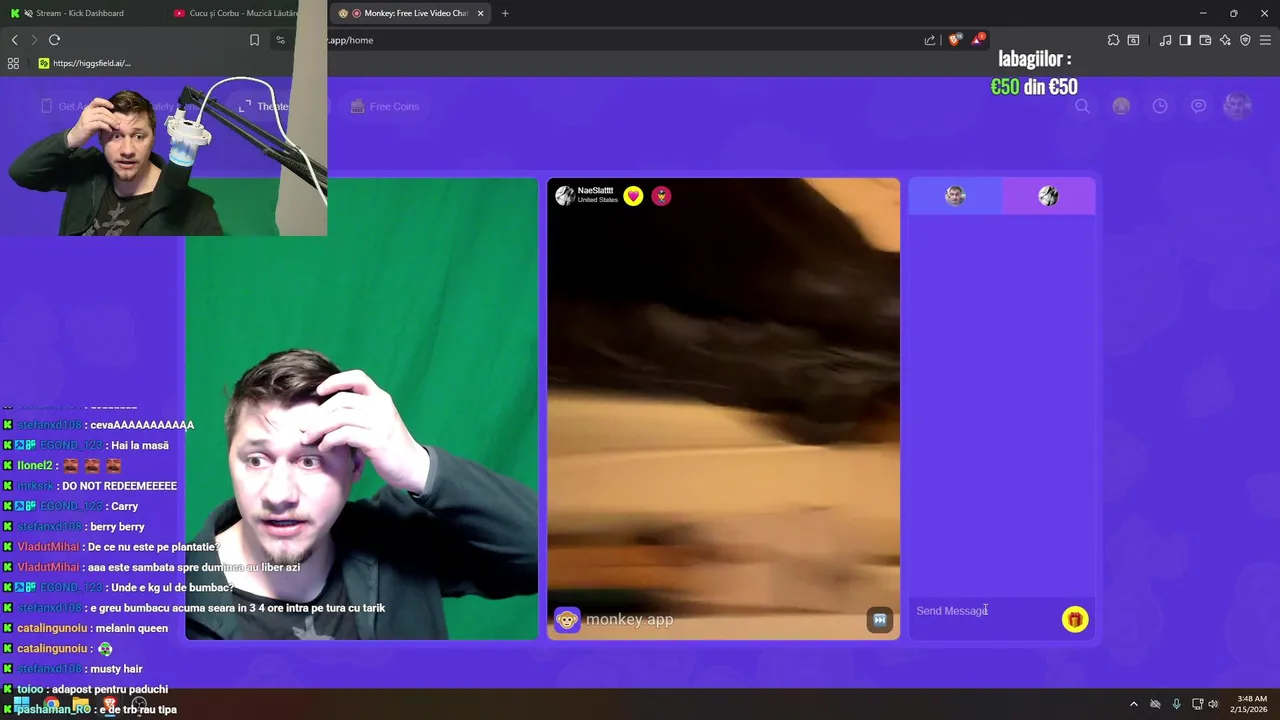Close the Monkey browser tab
The image size is (1280, 720).
(481, 13)
